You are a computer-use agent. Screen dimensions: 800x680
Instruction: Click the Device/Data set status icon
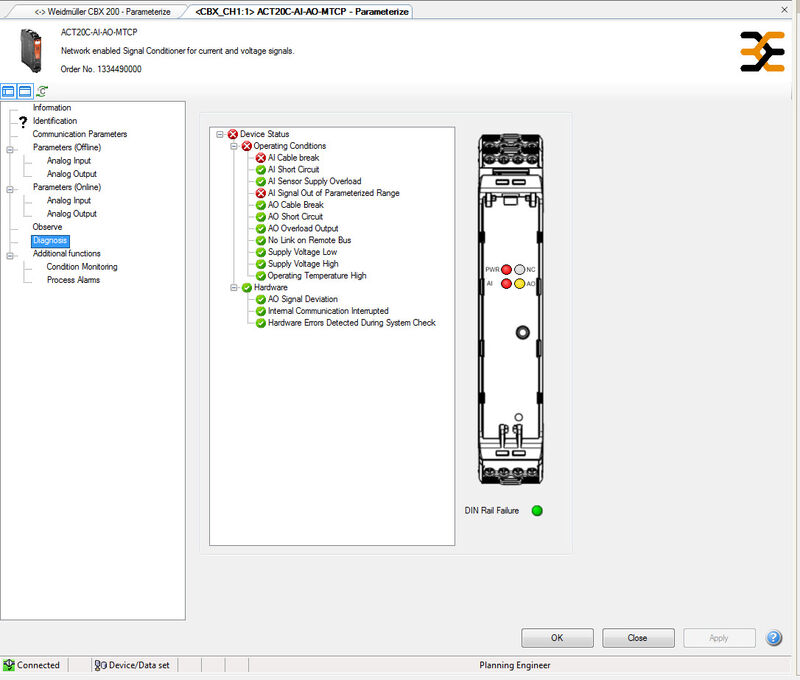click(101, 665)
